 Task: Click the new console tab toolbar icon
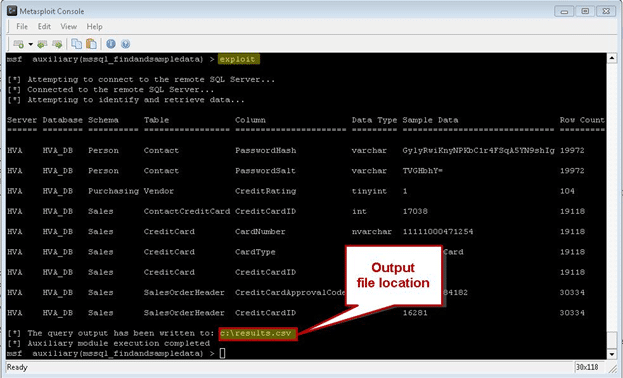19,44
